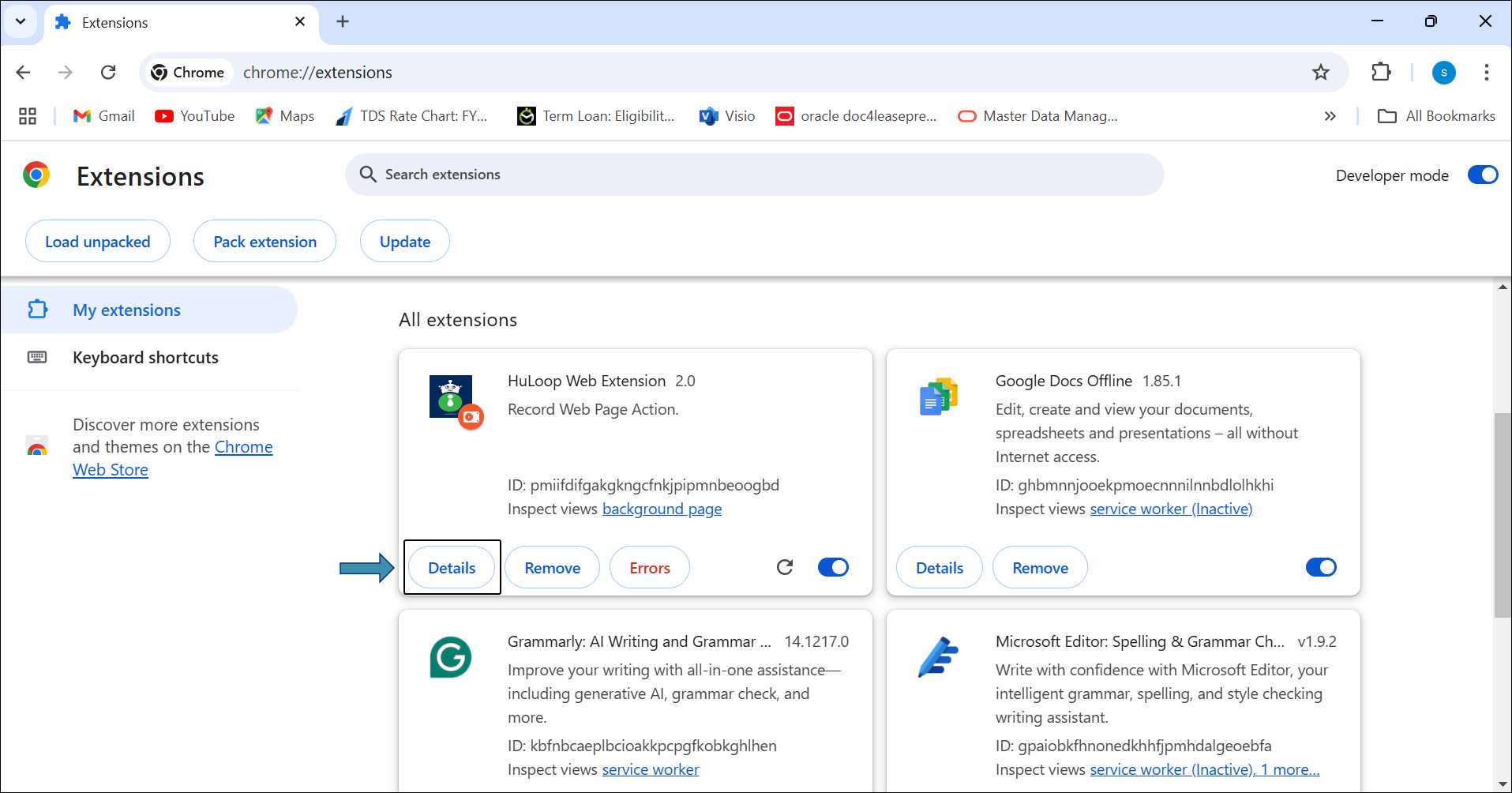Viewport: 1512px width, 793px height.
Task: Remove HuLoop Web Extension
Action: (x=553, y=568)
